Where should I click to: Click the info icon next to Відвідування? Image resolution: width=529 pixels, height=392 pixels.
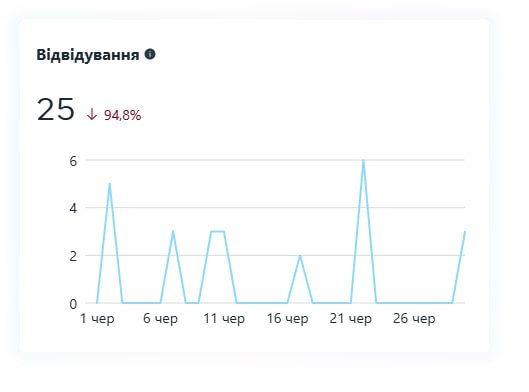point(150,54)
